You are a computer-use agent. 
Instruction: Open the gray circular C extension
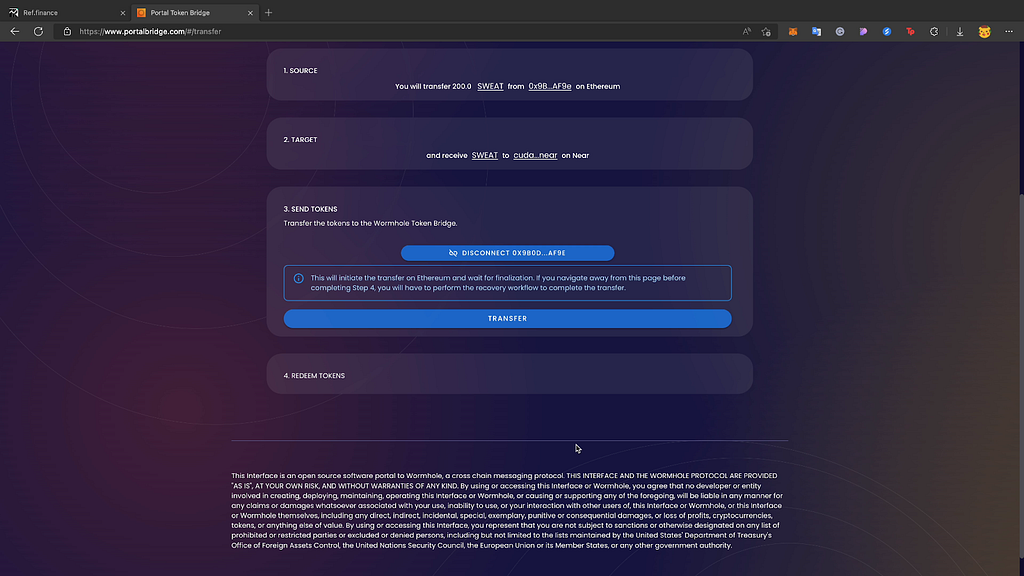840,31
